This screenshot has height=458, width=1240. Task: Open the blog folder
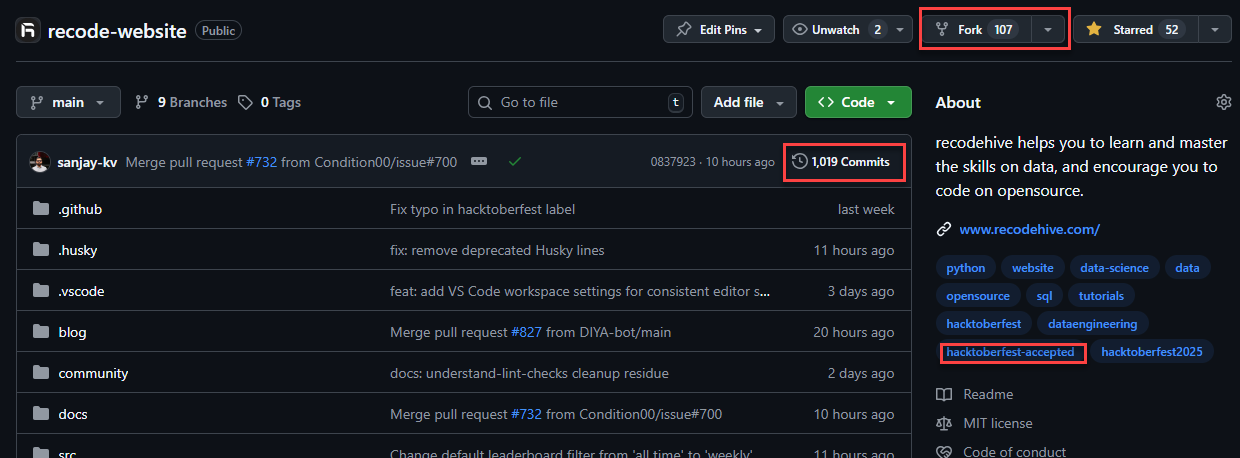[x=72, y=332]
